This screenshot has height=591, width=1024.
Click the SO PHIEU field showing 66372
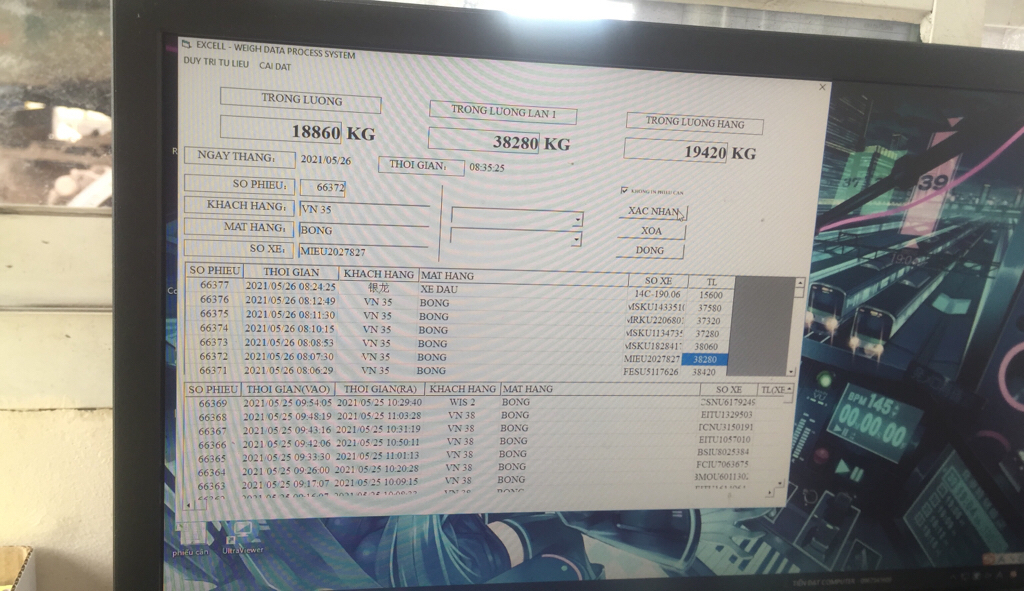[x=330, y=187]
